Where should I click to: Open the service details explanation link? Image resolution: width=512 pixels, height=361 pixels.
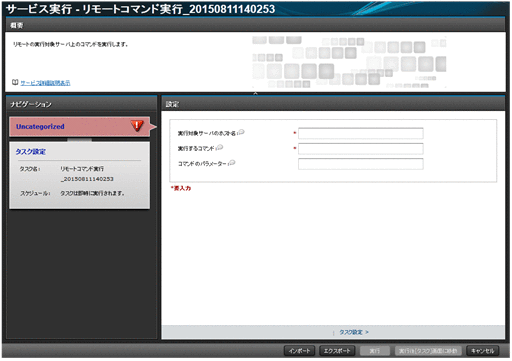(x=45, y=83)
